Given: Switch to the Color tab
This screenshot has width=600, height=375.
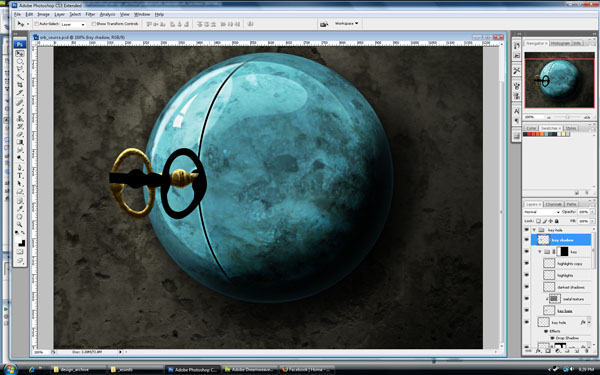Looking at the screenshot, I should 531,128.
